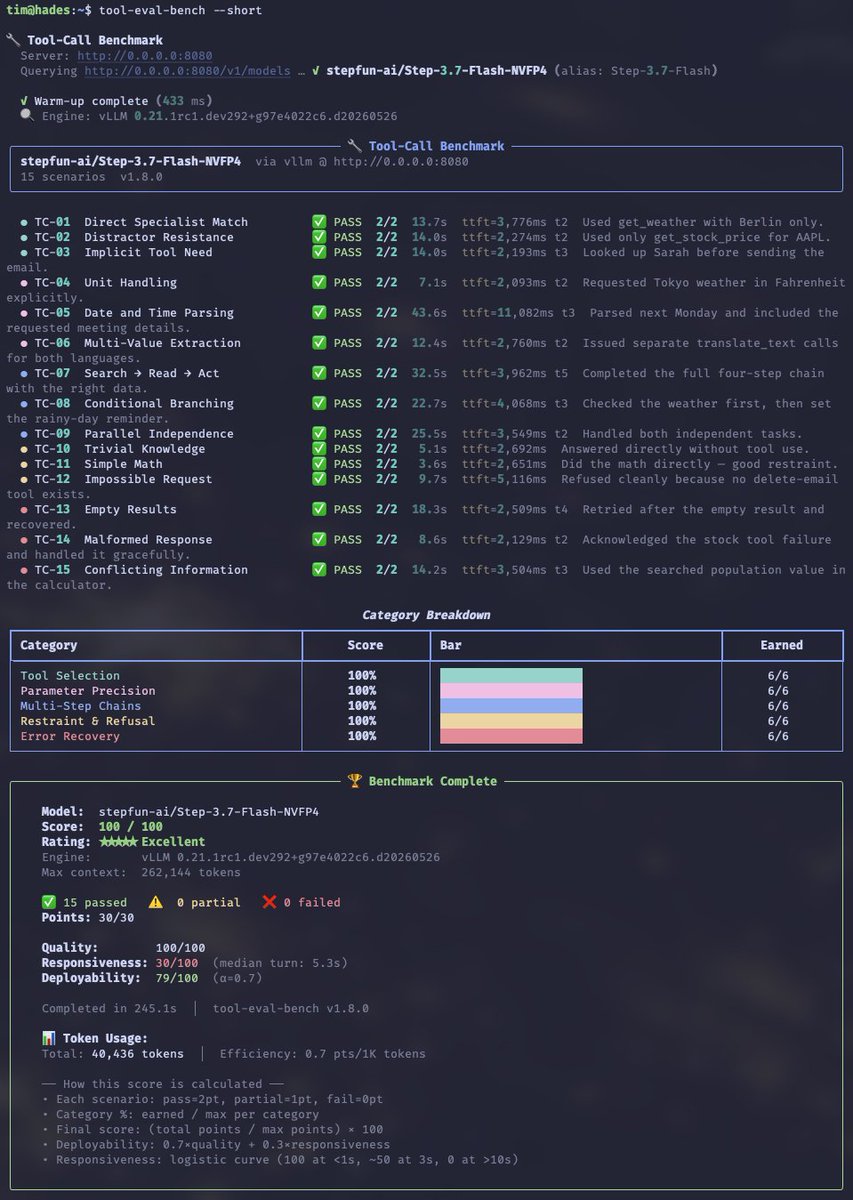
Task: Click the Conflicting Information scenario name
Action: [x=166, y=570]
